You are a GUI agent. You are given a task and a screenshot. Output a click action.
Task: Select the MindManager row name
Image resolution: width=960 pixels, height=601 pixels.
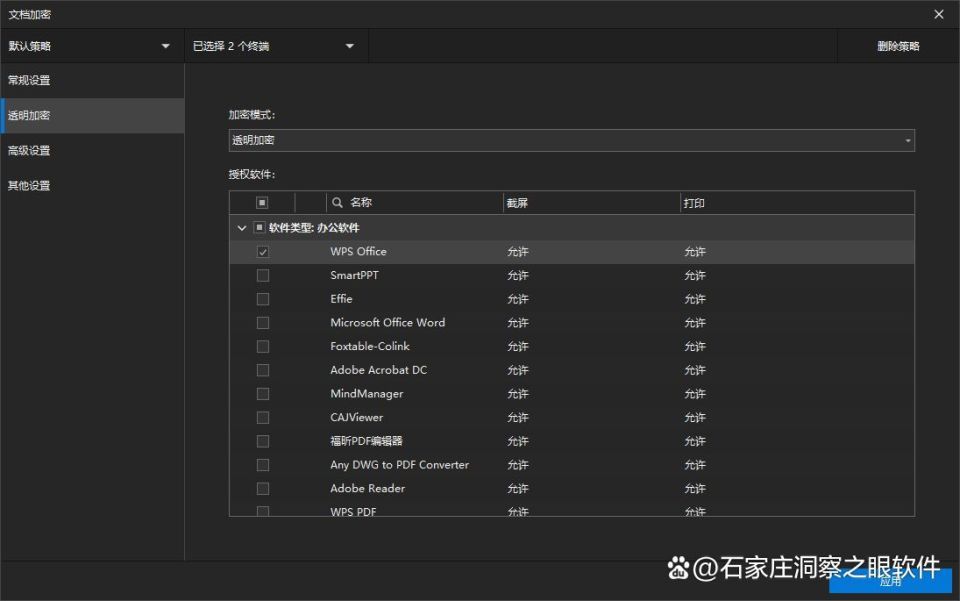tap(367, 394)
